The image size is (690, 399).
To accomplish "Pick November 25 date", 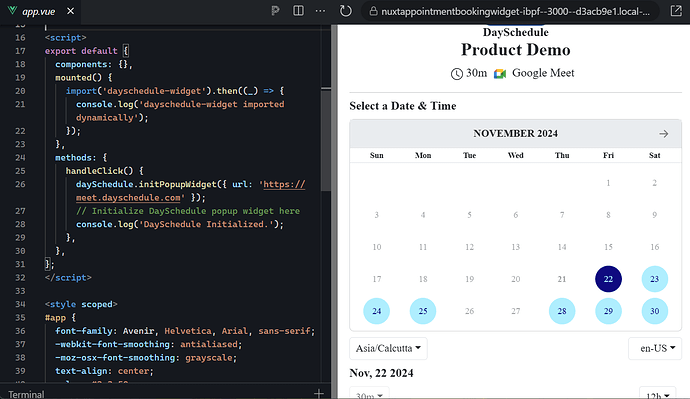I will coord(422,311).
